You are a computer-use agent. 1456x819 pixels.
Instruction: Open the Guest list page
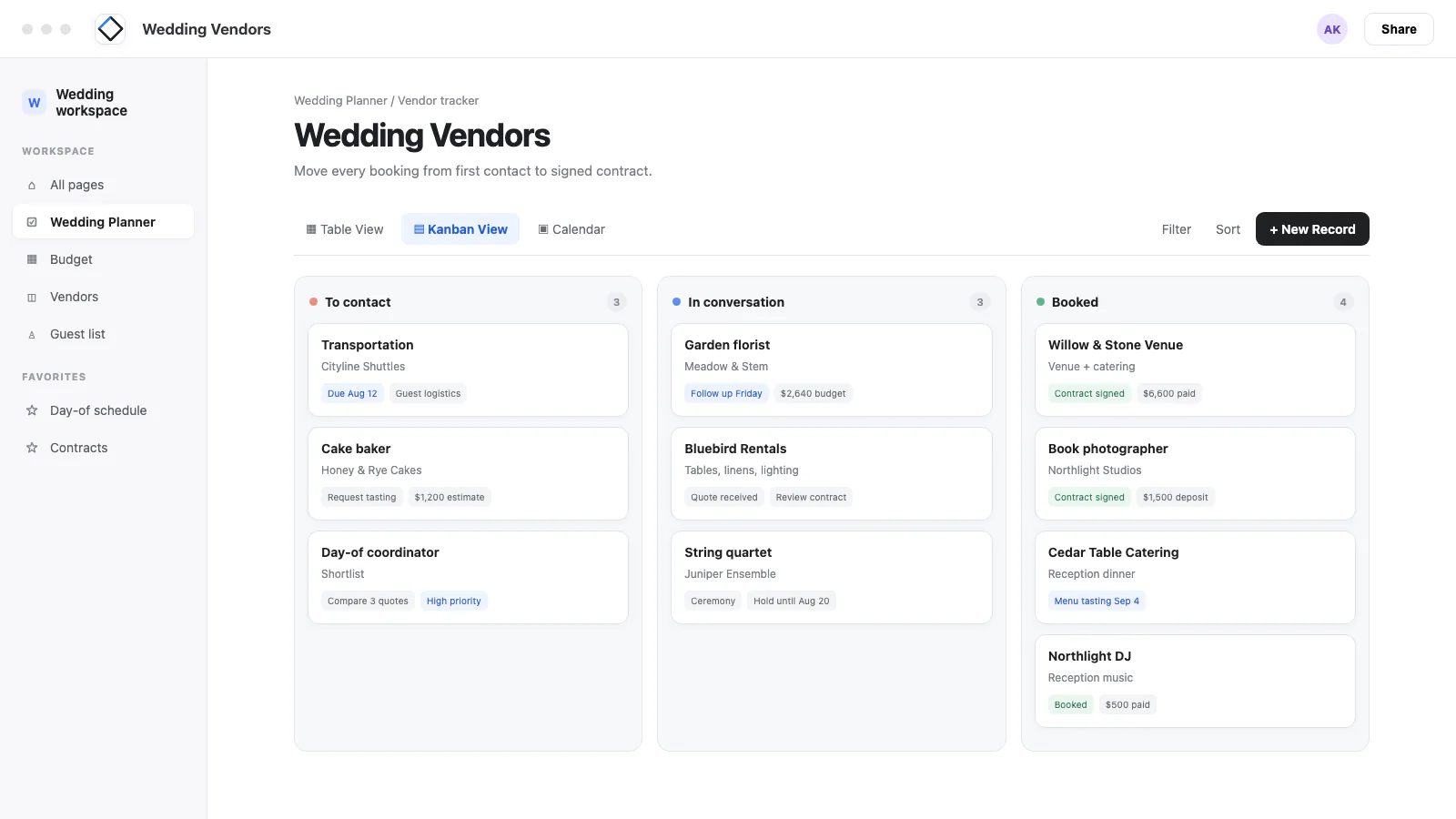103,334
